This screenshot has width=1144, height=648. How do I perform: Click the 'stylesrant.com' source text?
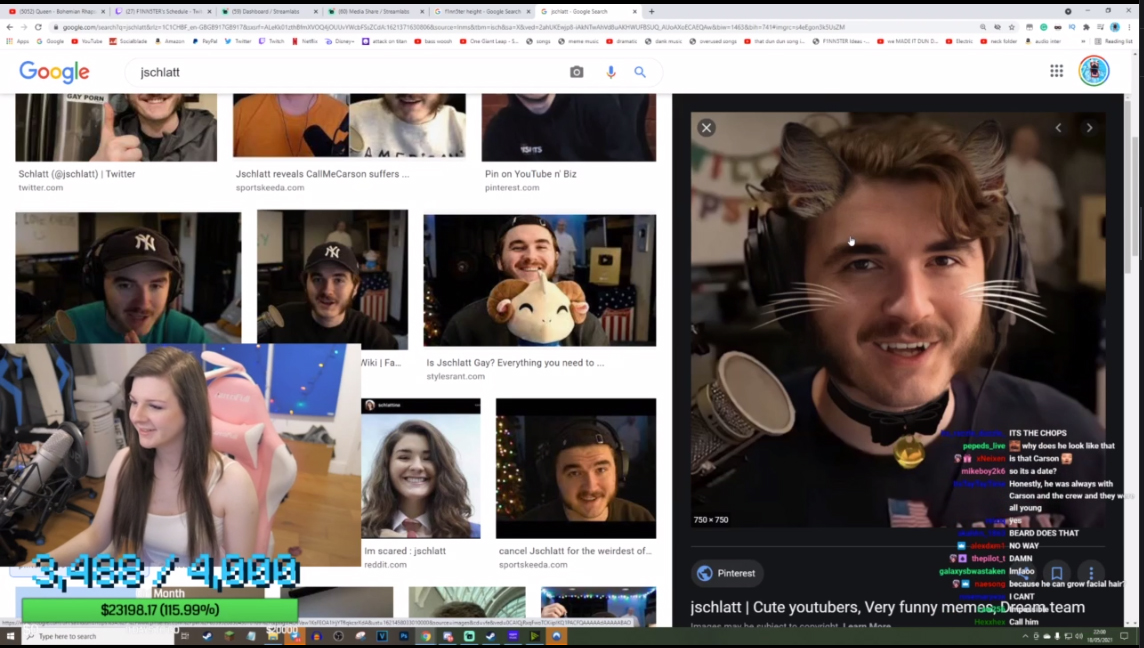(x=455, y=377)
